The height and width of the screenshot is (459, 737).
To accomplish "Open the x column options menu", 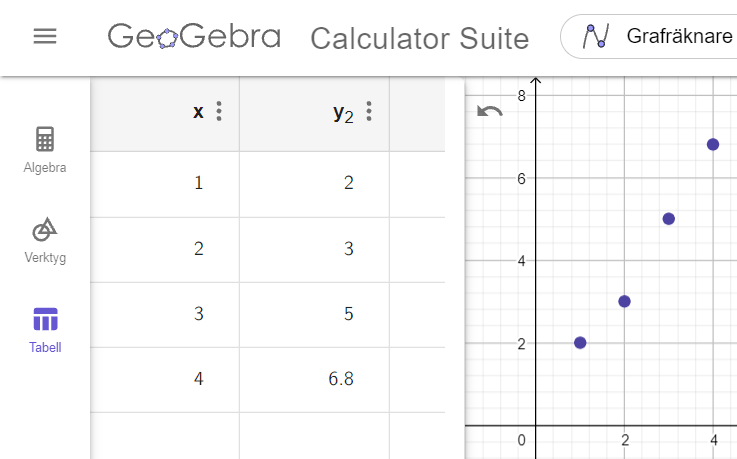I will pyautogui.click(x=219, y=112).
